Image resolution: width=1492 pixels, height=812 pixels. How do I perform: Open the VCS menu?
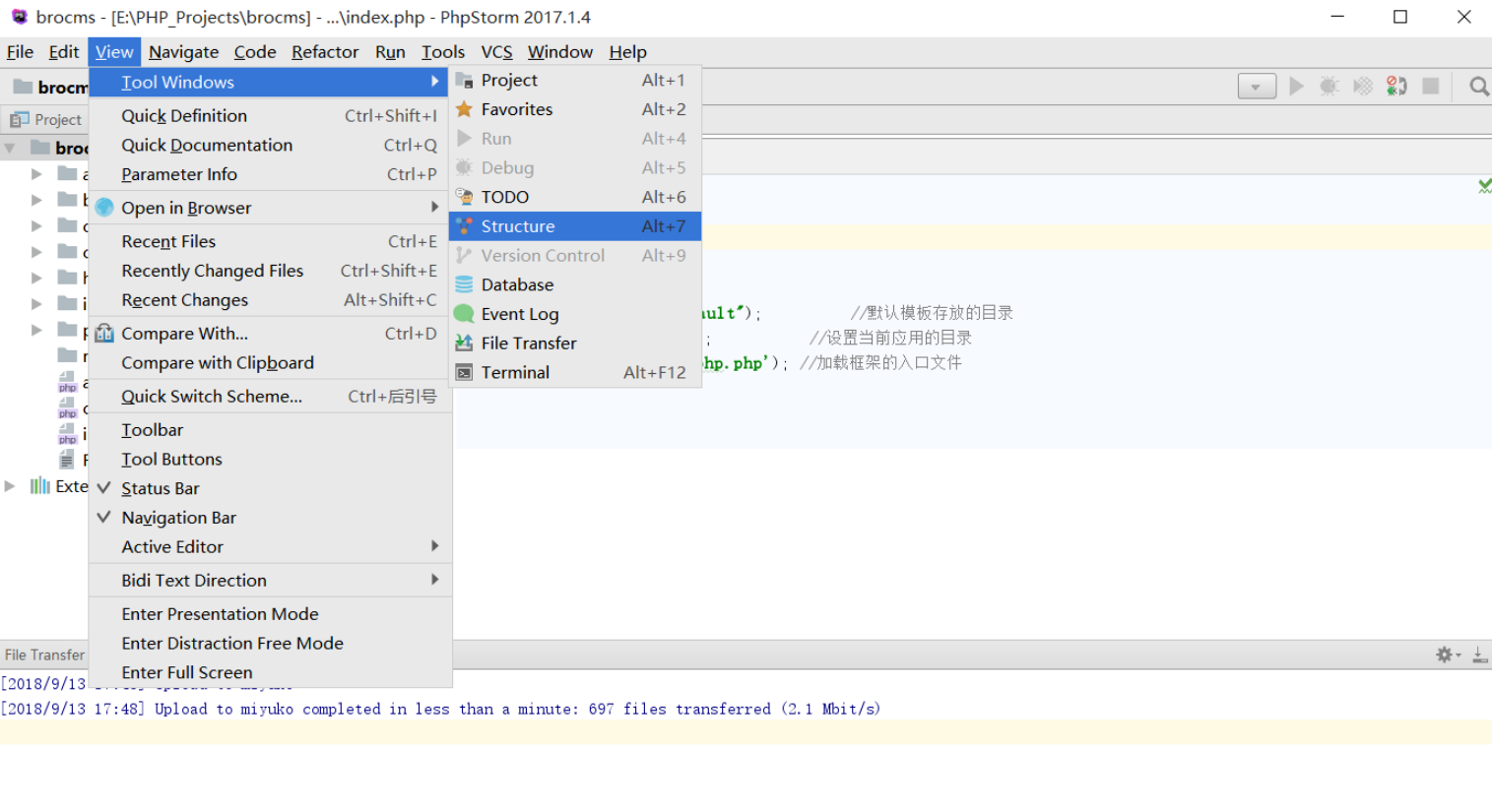496,52
